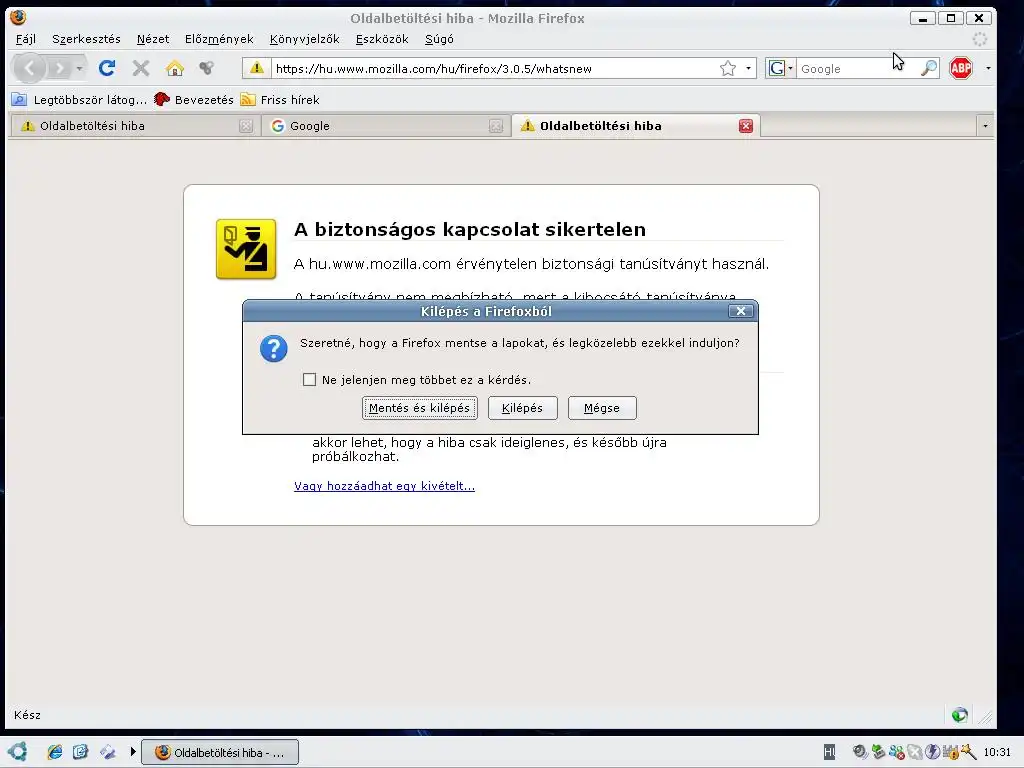Viewport: 1024px width, 768px height.
Task: Close the Kilépés a Firefoxból dialog
Action: pyautogui.click(x=741, y=312)
